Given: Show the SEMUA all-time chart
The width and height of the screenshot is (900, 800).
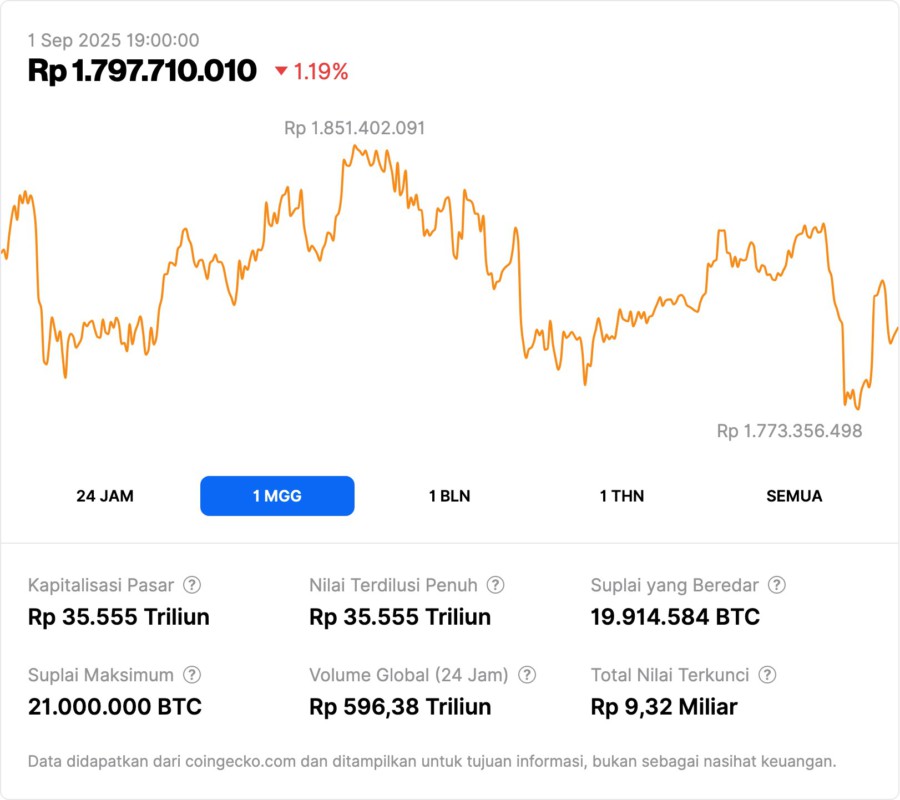Looking at the screenshot, I should (794, 496).
